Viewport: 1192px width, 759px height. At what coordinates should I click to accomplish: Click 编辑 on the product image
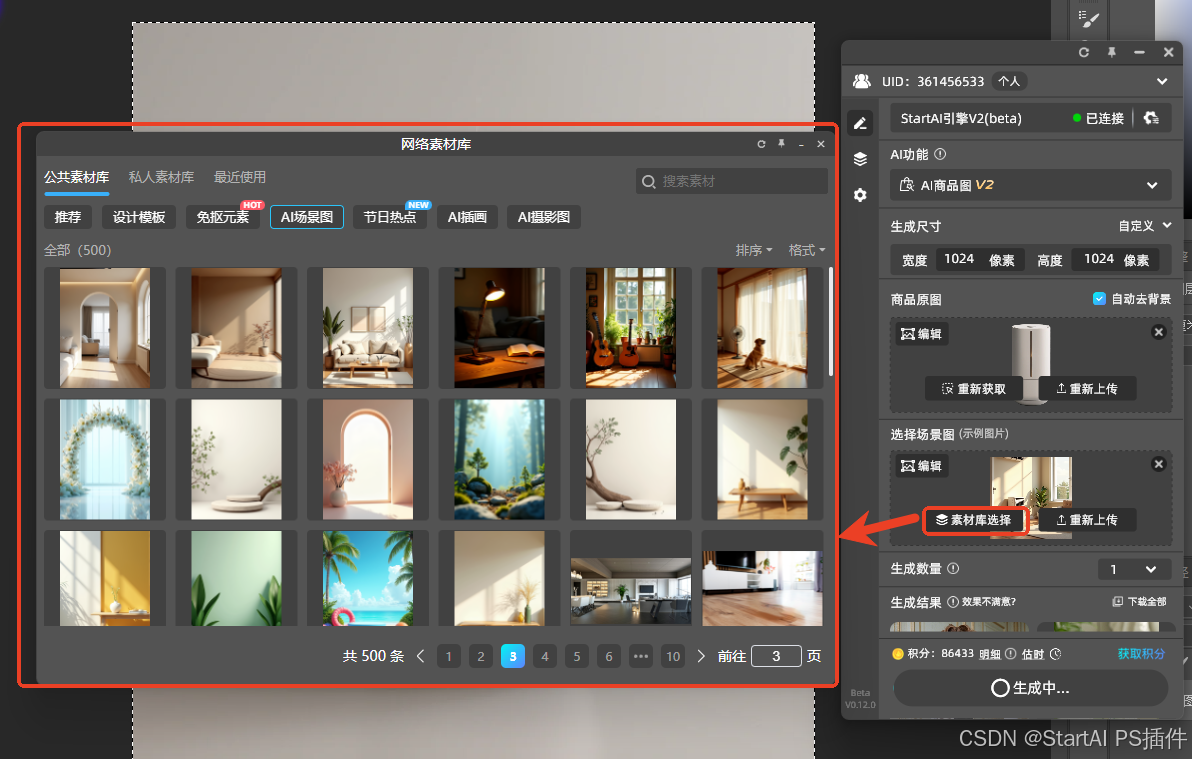921,334
